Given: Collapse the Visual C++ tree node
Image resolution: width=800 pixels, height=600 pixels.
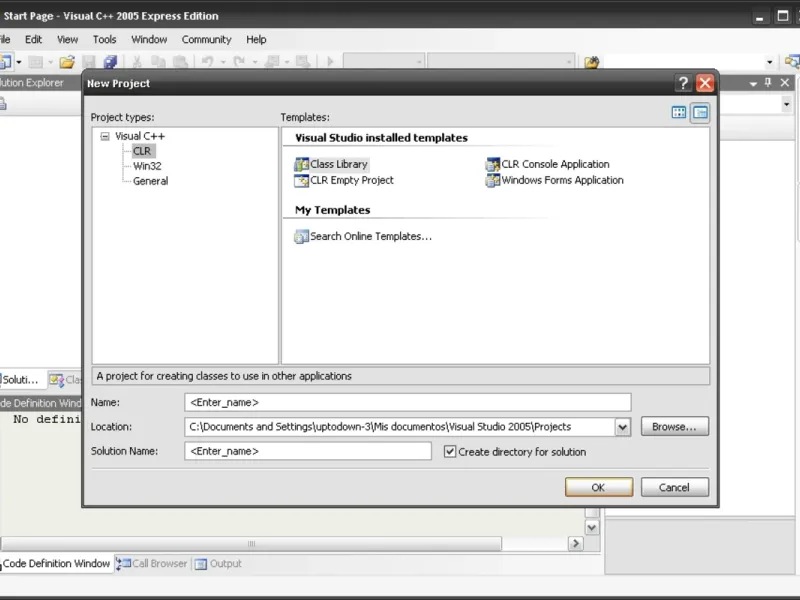Looking at the screenshot, I should [105, 136].
